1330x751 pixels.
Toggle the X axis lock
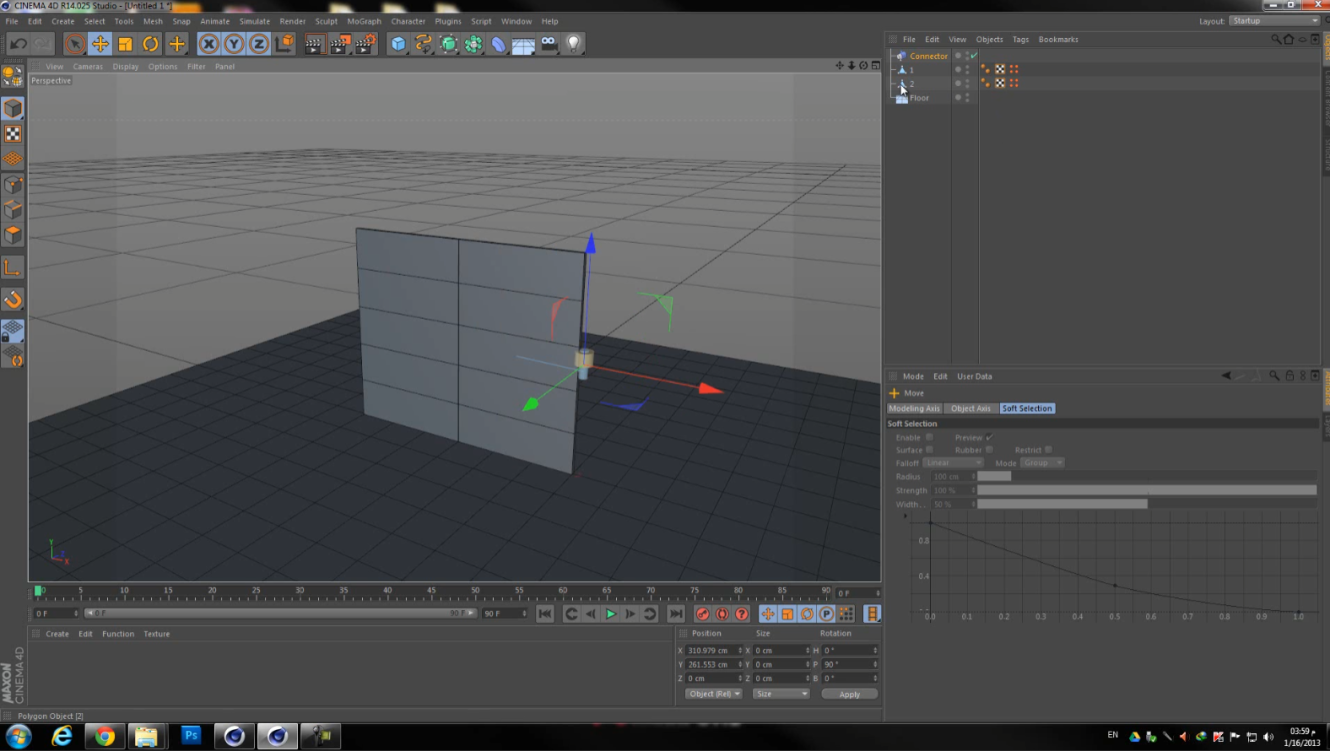click(208, 44)
